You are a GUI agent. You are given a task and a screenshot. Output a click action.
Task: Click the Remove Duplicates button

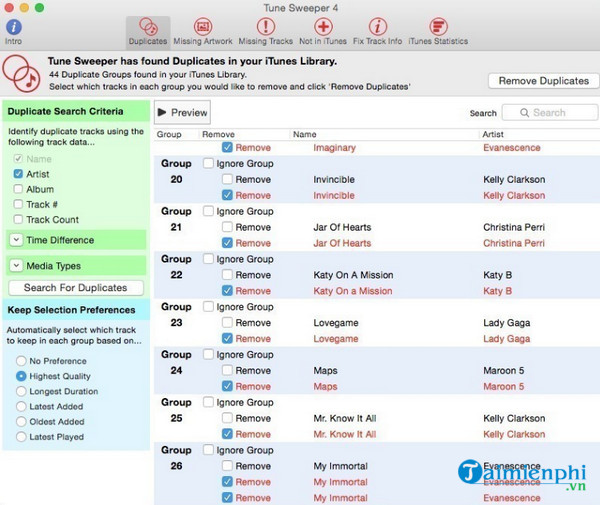pyautogui.click(x=543, y=81)
